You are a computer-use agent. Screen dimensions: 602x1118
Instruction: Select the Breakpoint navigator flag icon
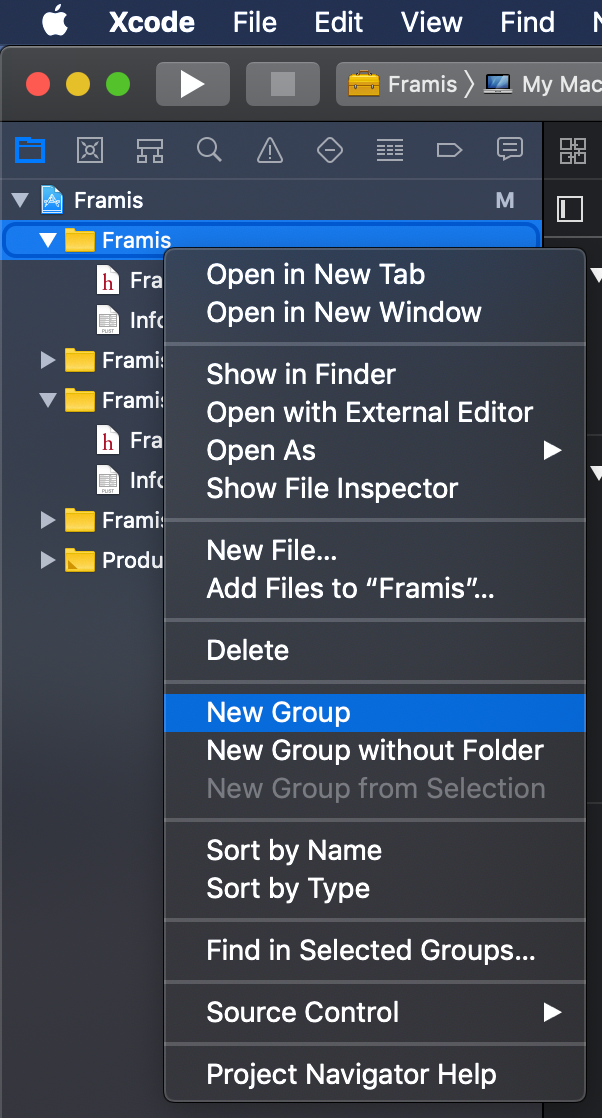pyautogui.click(x=448, y=150)
